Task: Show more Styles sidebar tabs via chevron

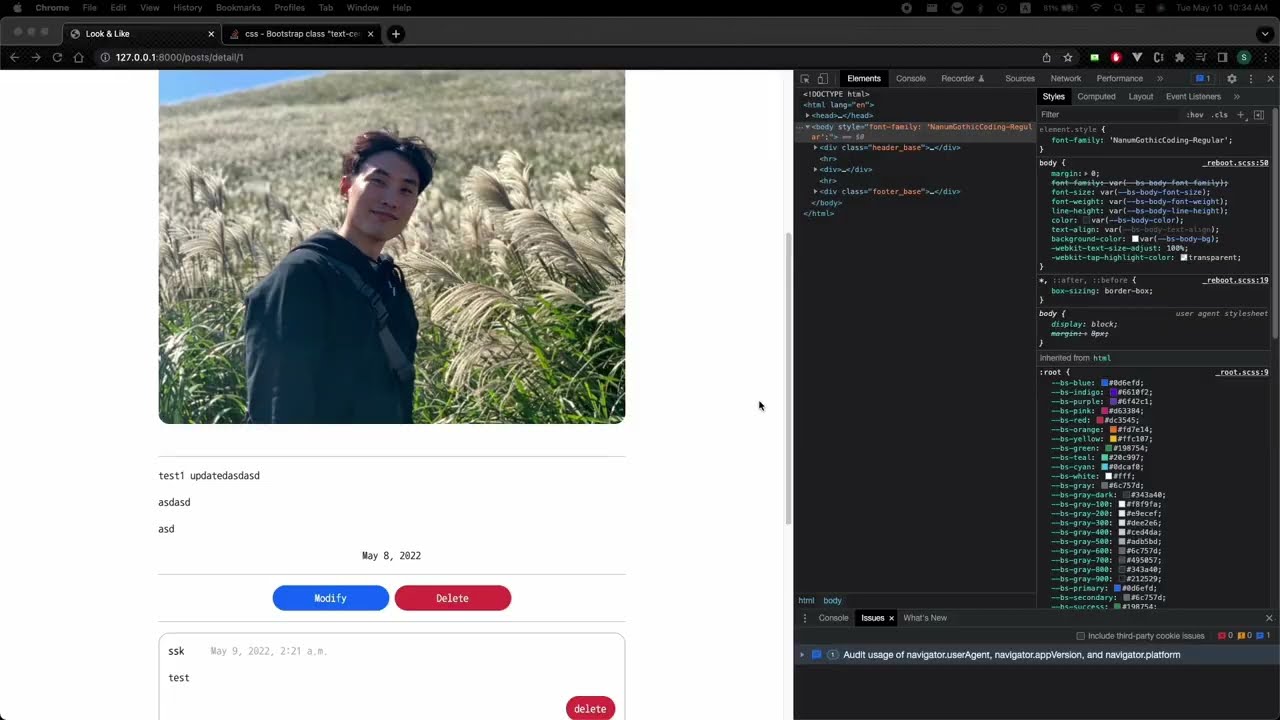Action: tap(1237, 97)
